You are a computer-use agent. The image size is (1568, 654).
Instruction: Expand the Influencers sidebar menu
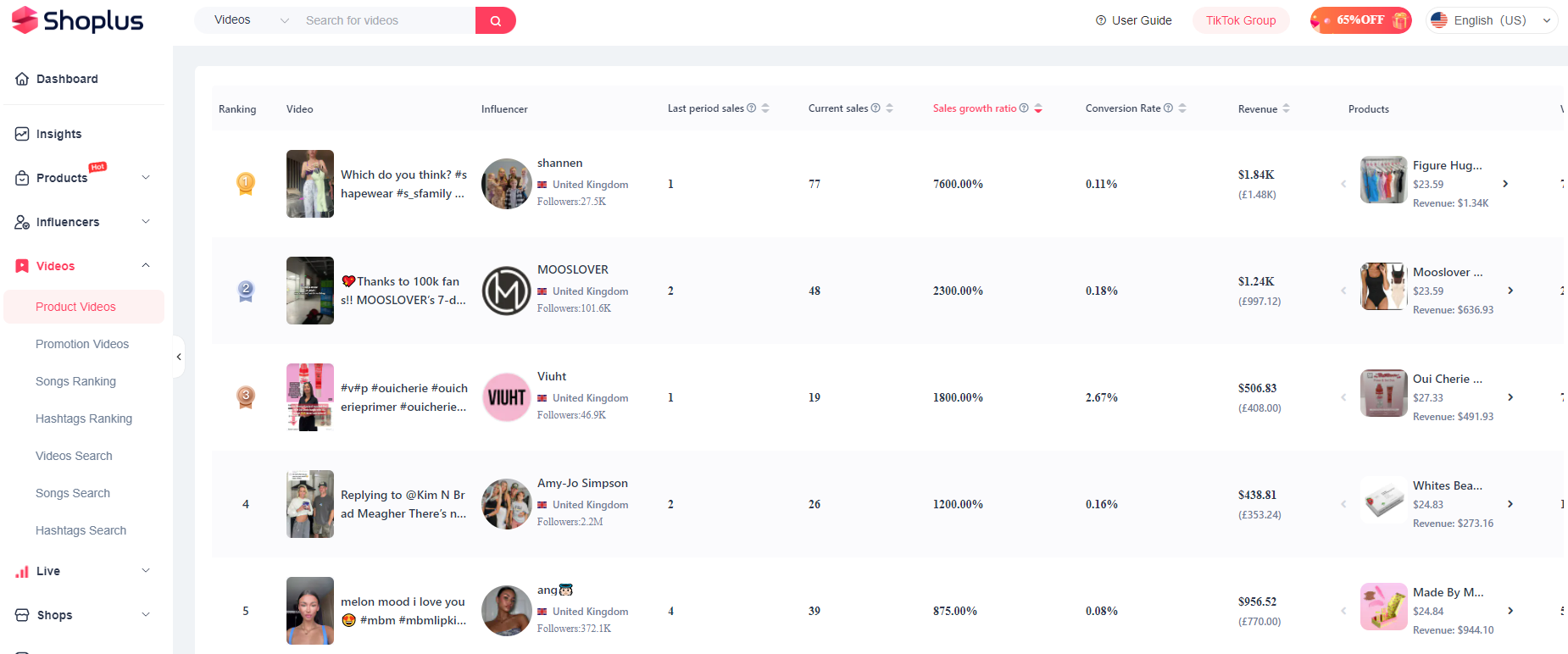coord(84,222)
